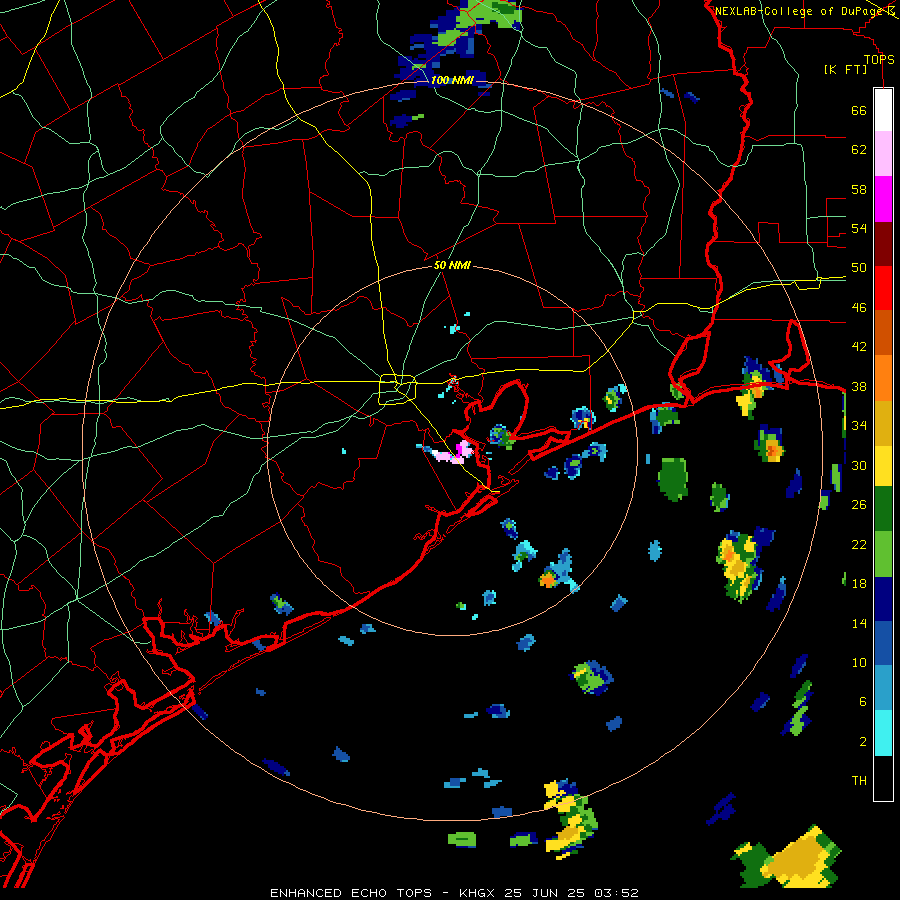Click the 'TOPS' legend heading
This screenshot has width=900, height=900.
(879, 60)
